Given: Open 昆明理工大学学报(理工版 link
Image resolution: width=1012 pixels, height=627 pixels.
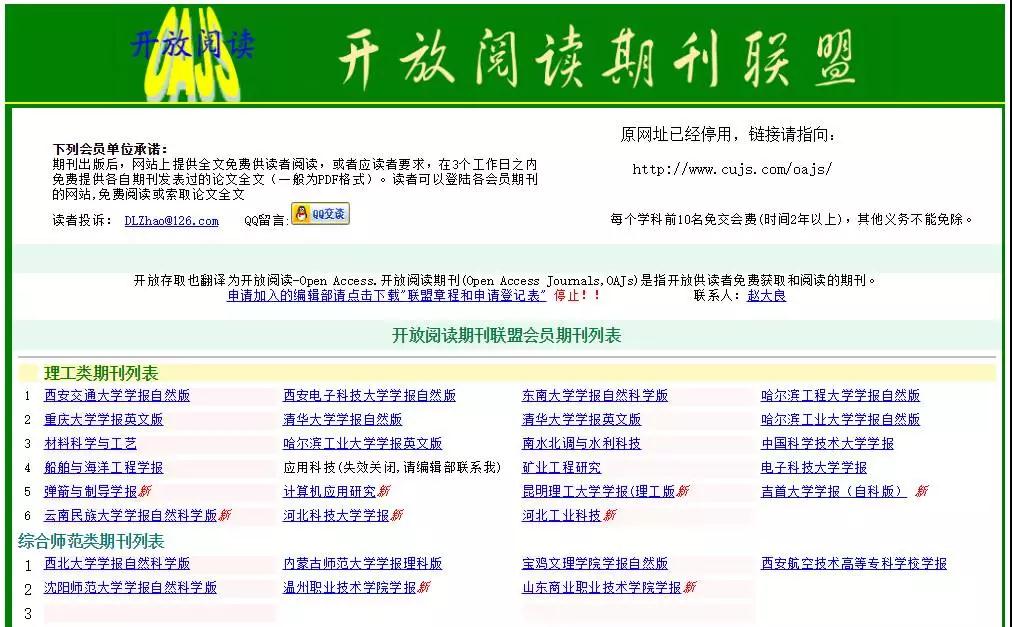Looking at the screenshot, I should point(598,491).
